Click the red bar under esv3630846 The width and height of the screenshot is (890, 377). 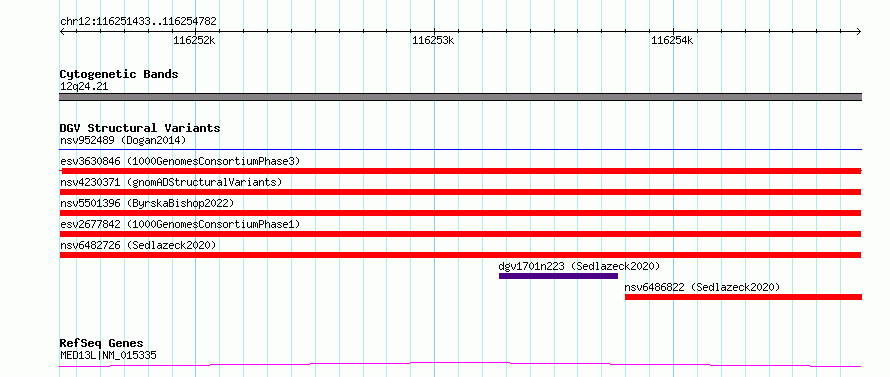tap(460, 171)
